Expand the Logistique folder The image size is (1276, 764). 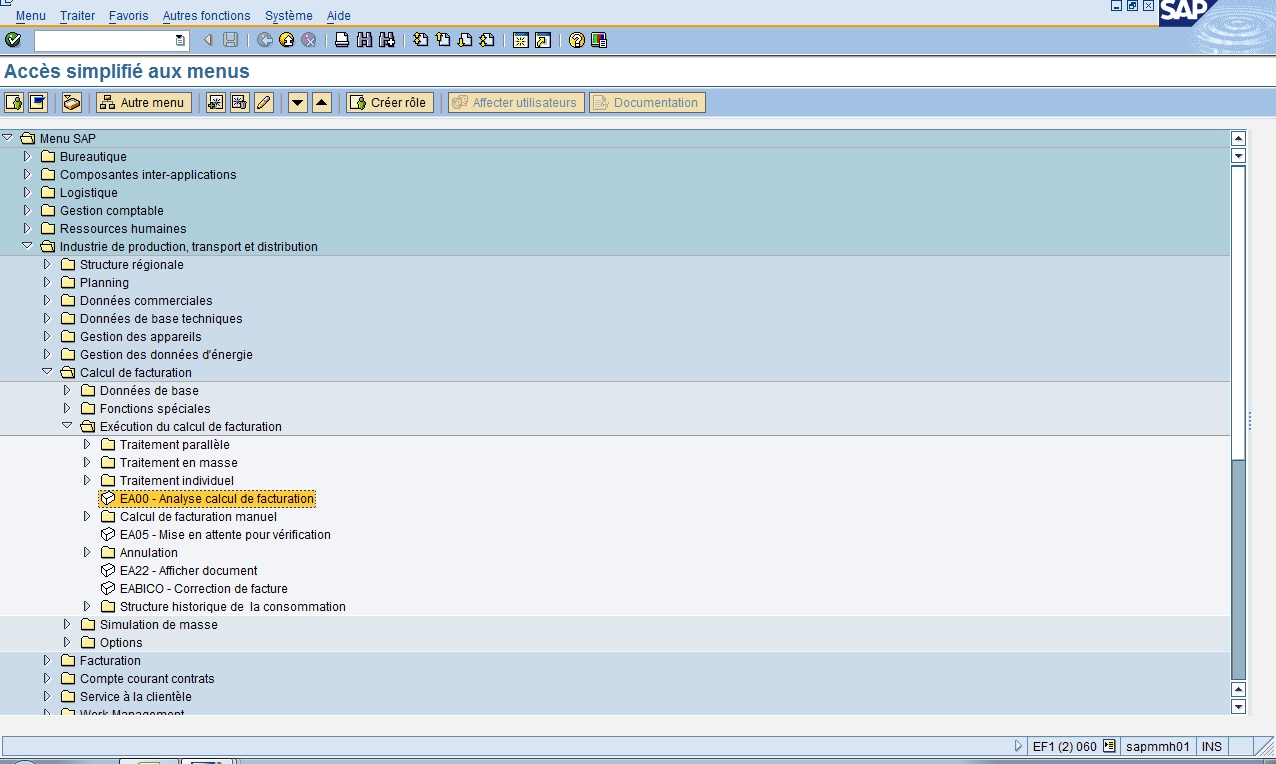(x=27, y=192)
